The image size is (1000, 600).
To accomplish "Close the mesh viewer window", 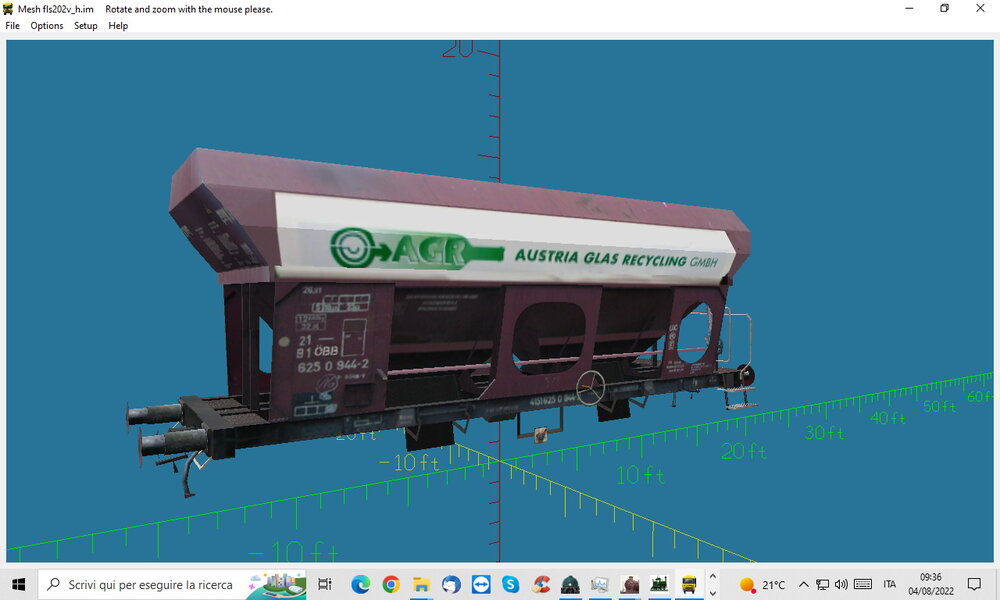I will (x=980, y=8).
